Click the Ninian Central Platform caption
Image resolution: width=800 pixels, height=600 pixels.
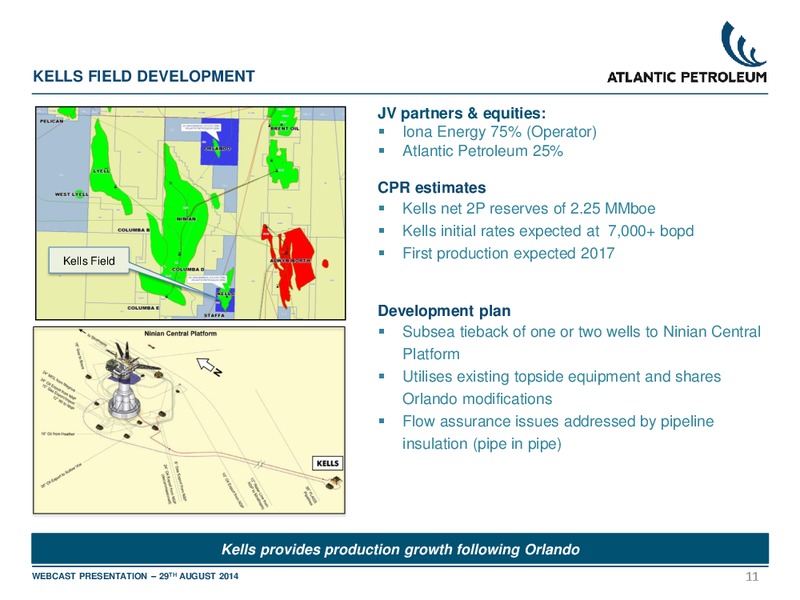point(181,334)
